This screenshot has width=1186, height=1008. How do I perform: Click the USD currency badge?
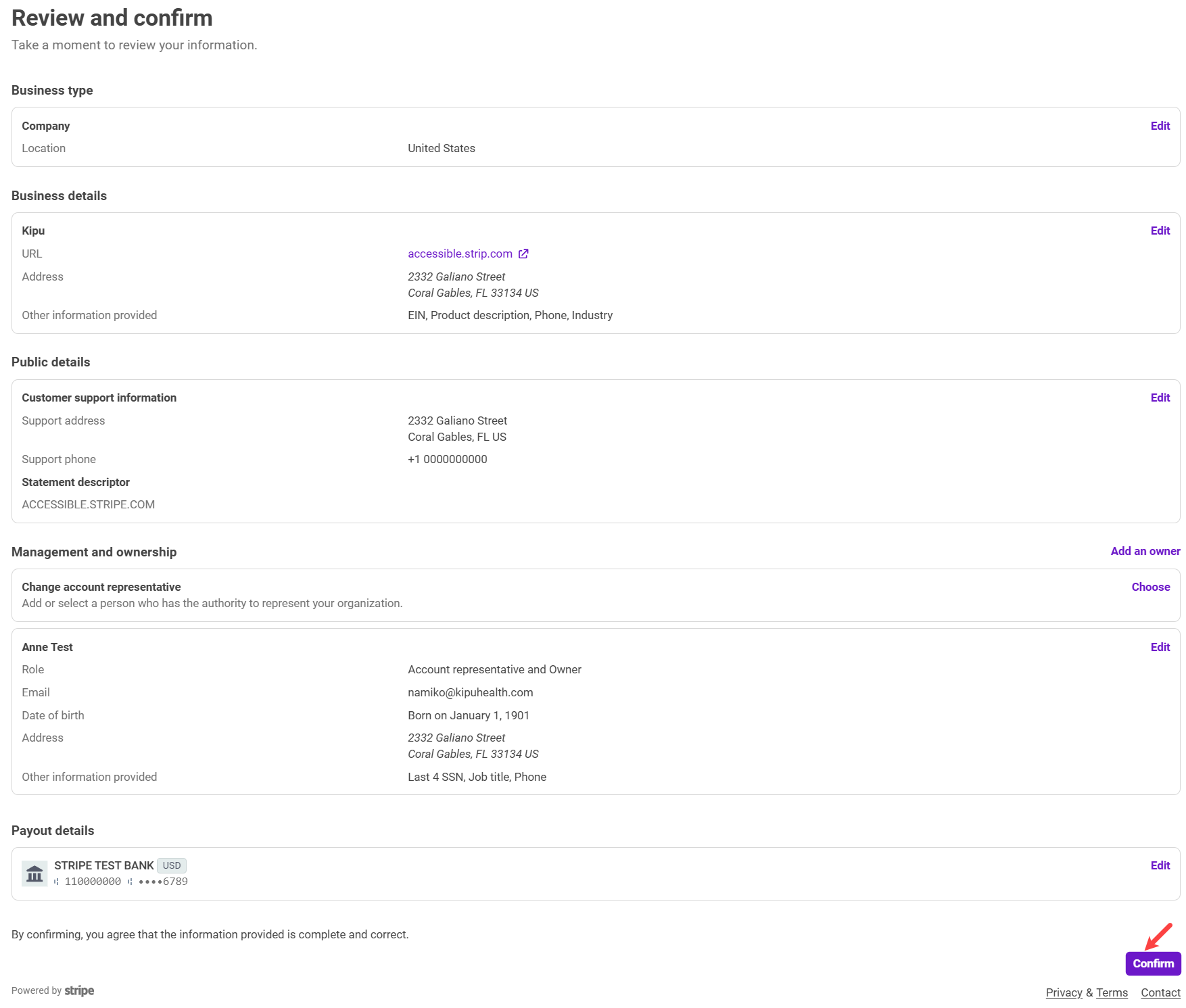pos(172,865)
